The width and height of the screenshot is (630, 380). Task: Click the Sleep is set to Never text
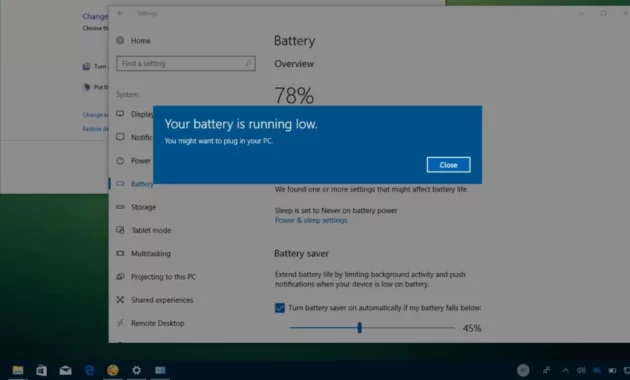[336, 210]
